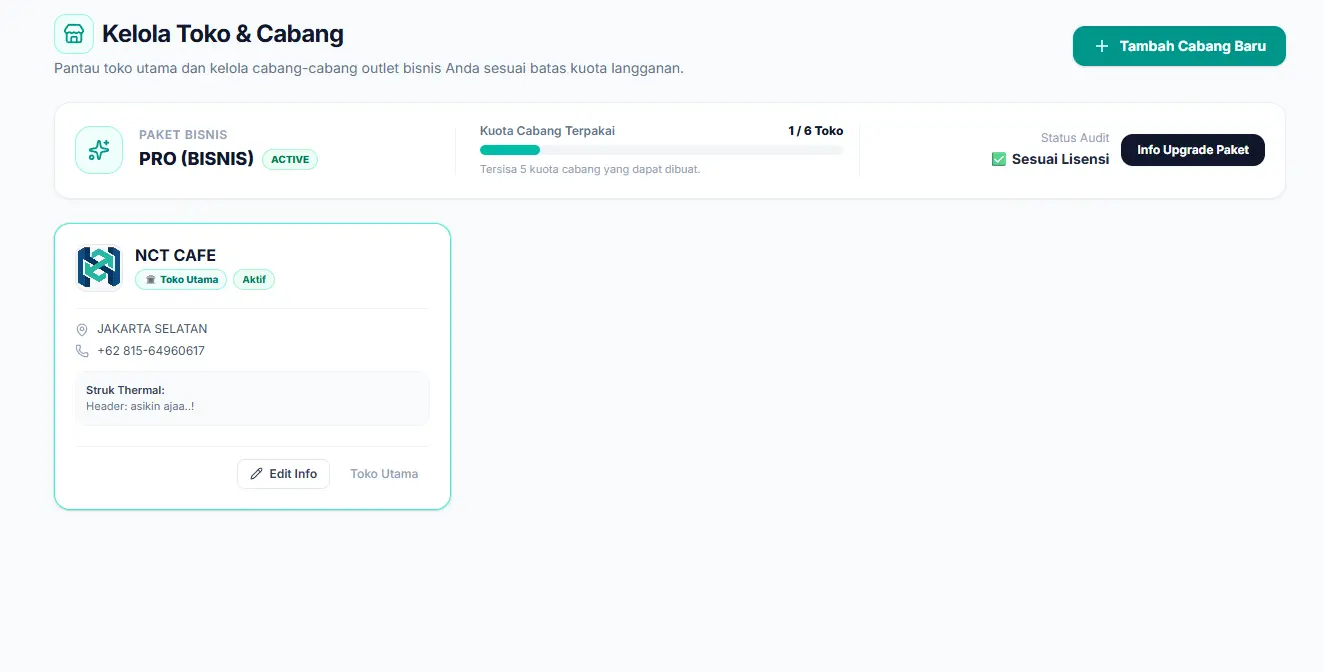
Task: Click the PRO (BISNIS) package name
Action: [196, 159]
